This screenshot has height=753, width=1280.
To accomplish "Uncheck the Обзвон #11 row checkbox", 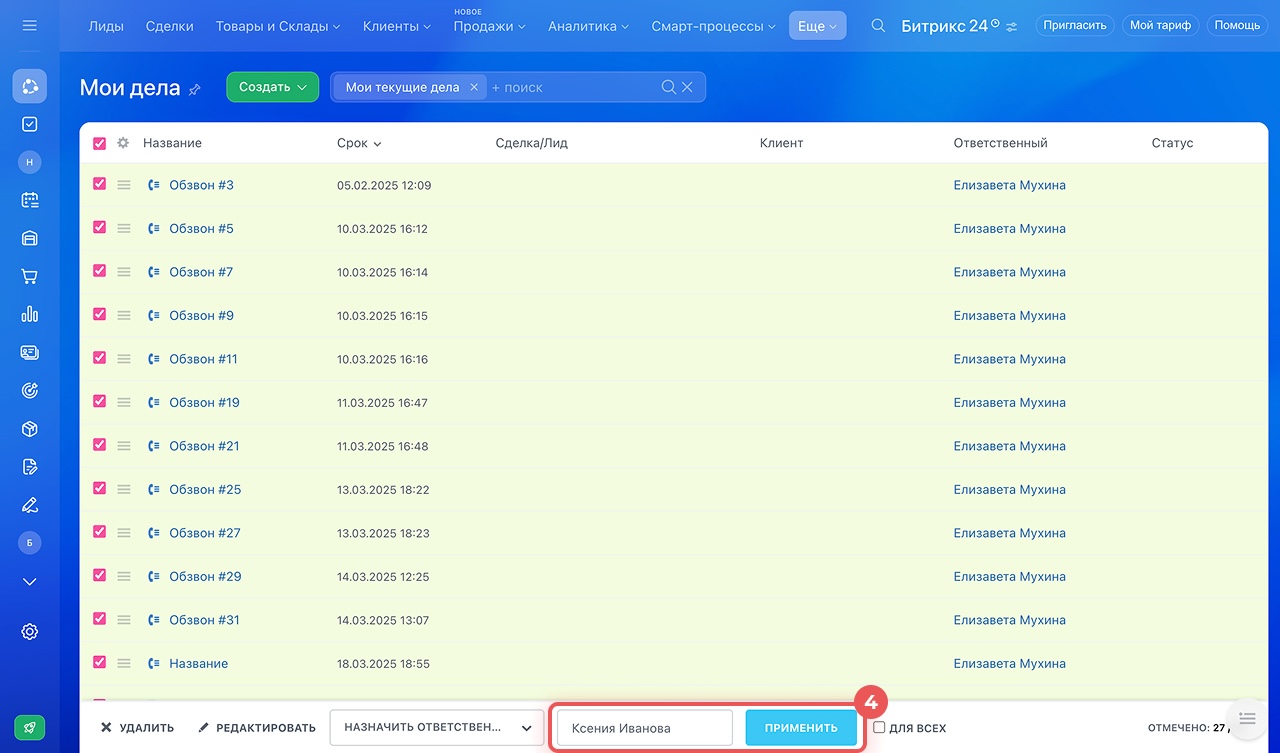I will point(99,358).
